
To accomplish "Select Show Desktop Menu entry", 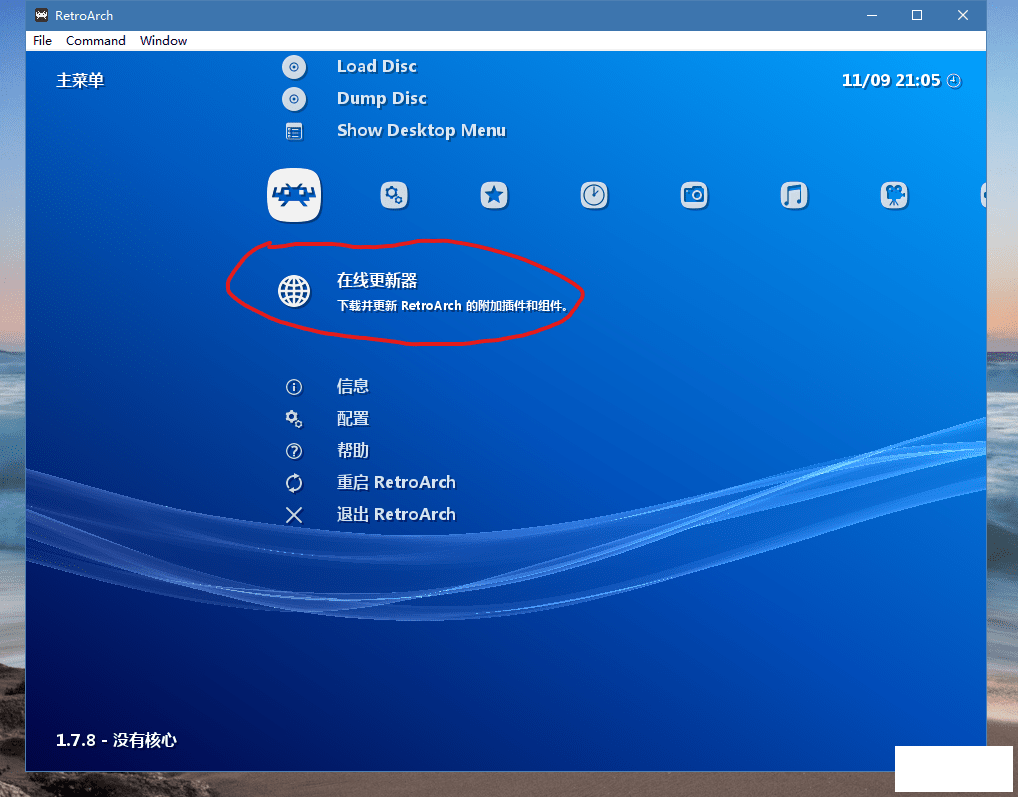I will click(x=421, y=130).
